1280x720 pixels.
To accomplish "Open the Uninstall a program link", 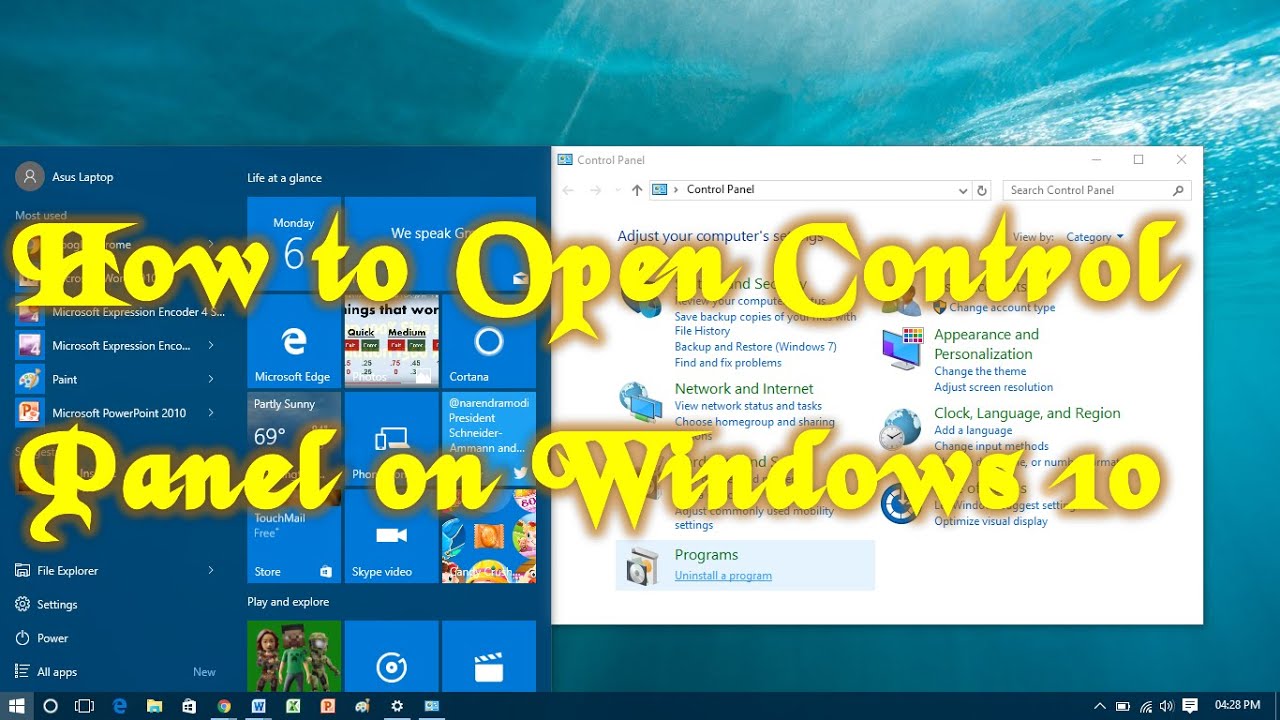I will point(723,576).
